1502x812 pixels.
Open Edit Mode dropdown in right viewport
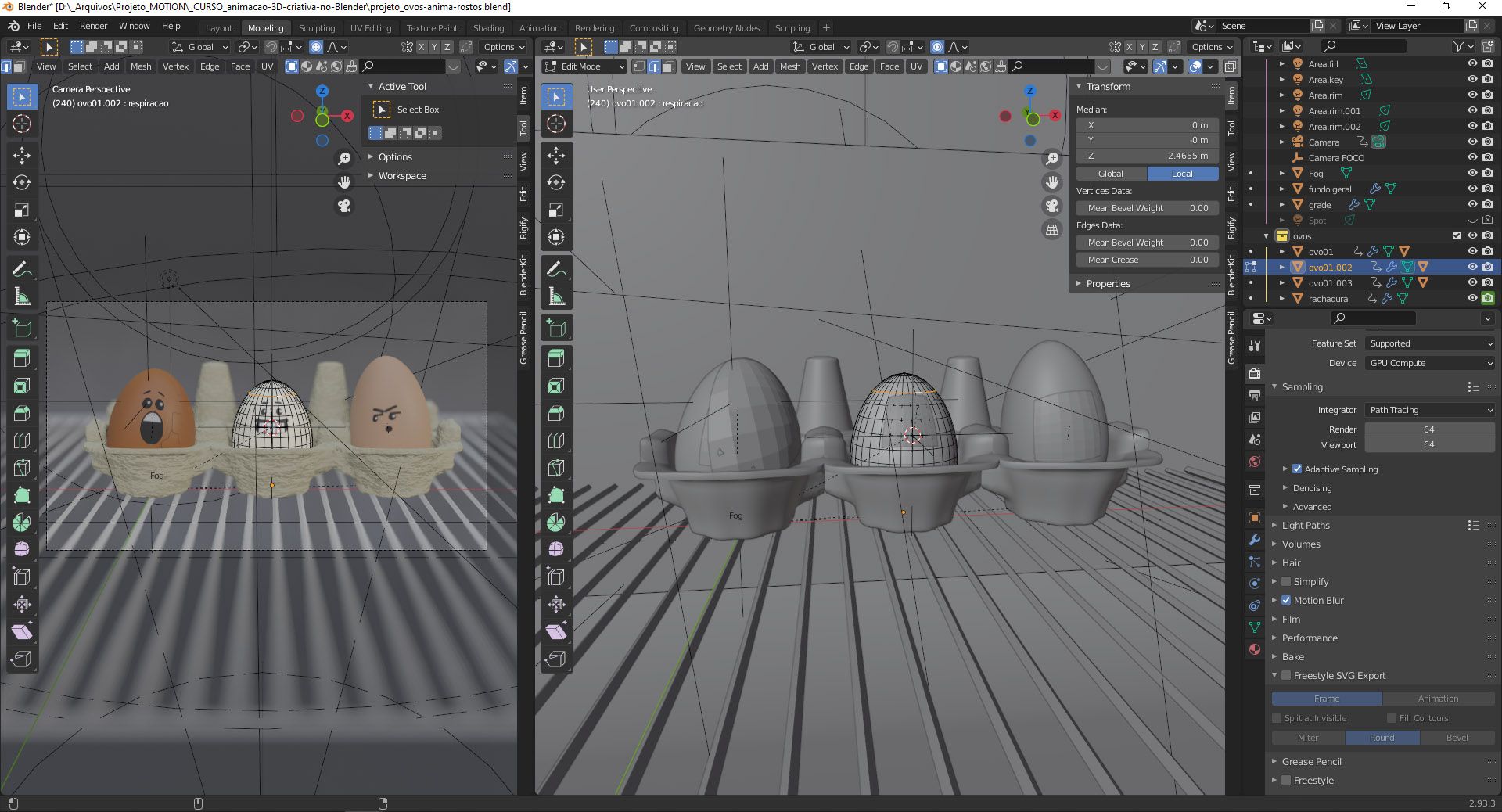click(585, 66)
